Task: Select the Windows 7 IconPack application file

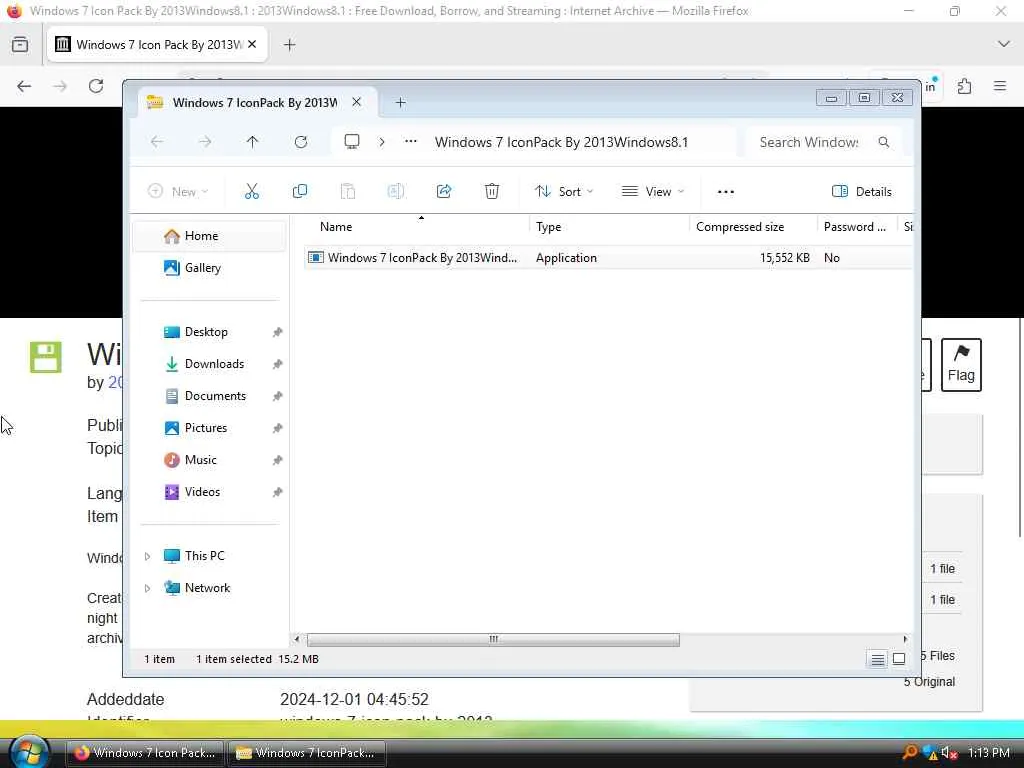Action: [607, 257]
